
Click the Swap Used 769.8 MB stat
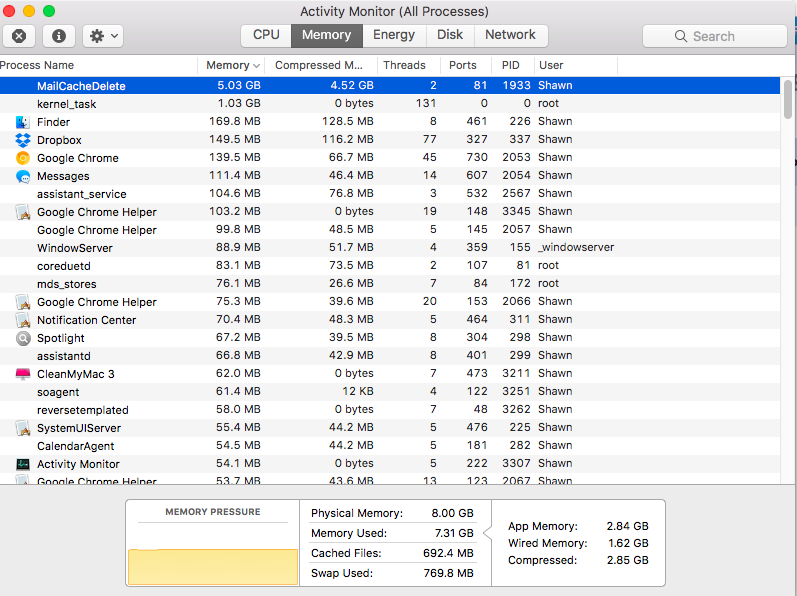click(x=392, y=573)
